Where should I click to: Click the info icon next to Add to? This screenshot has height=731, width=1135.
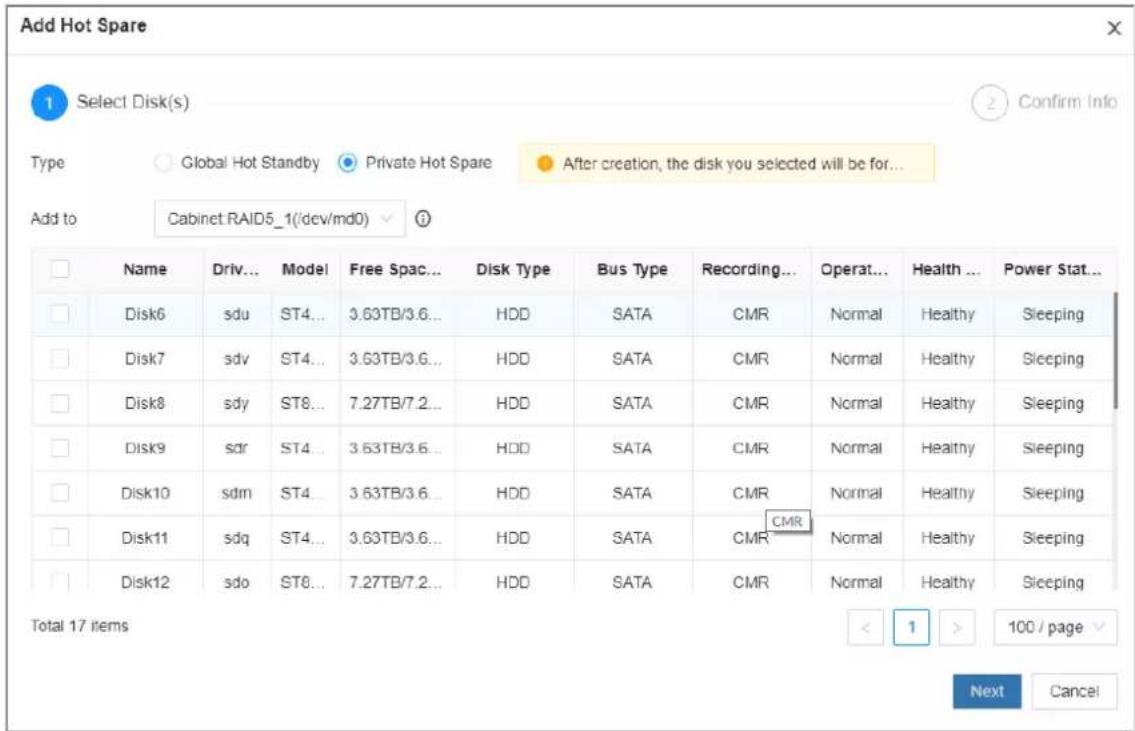pos(423,219)
